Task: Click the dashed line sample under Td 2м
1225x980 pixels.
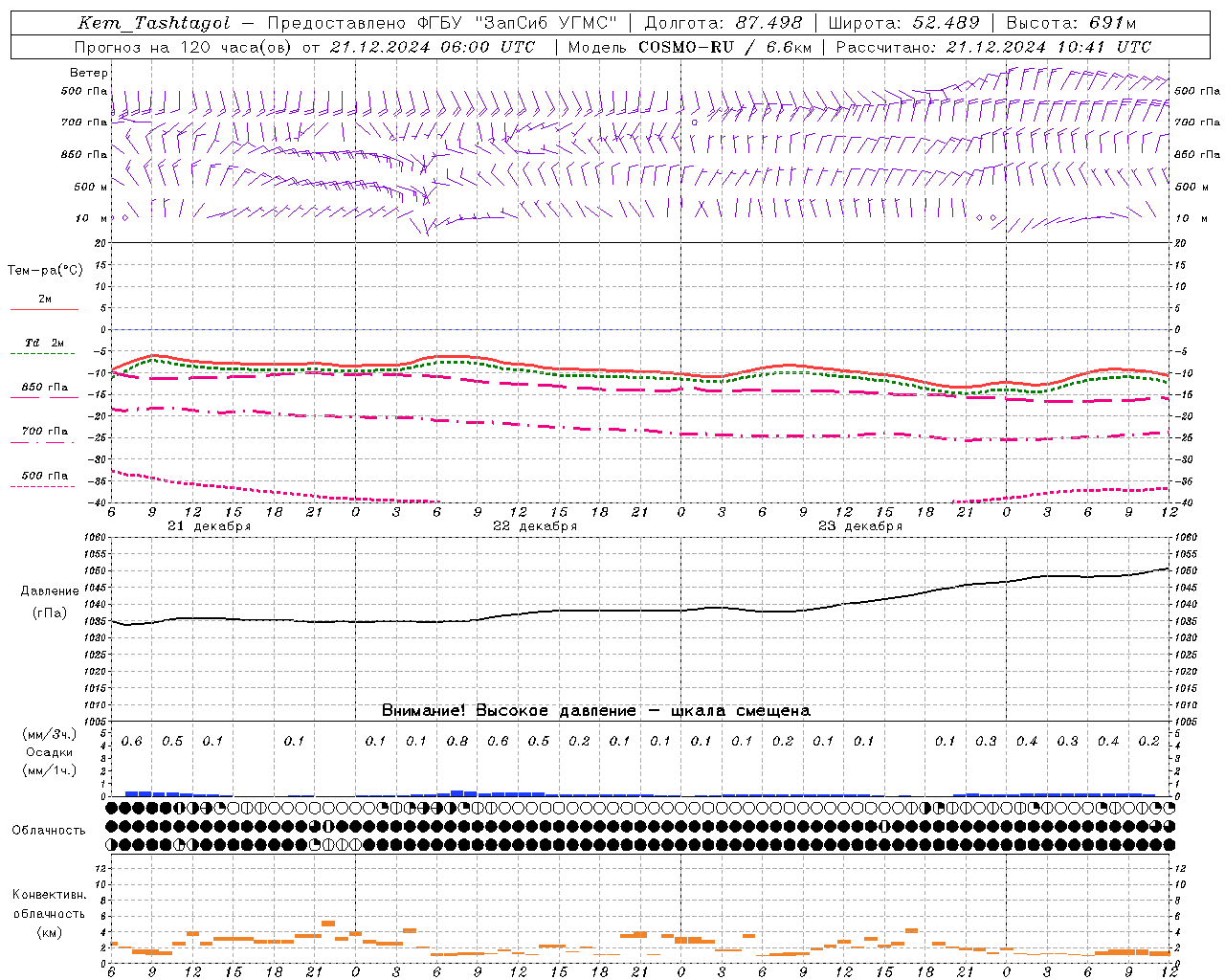Action: [x=42, y=353]
